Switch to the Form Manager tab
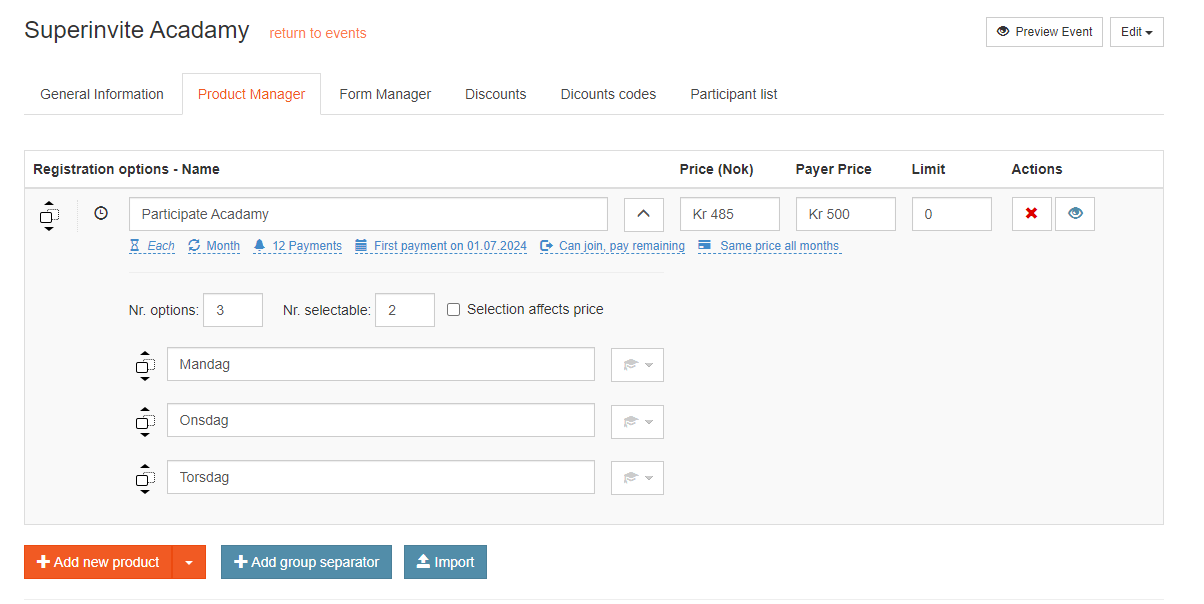Viewport: 1204px width, 604px height. coord(385,94)
